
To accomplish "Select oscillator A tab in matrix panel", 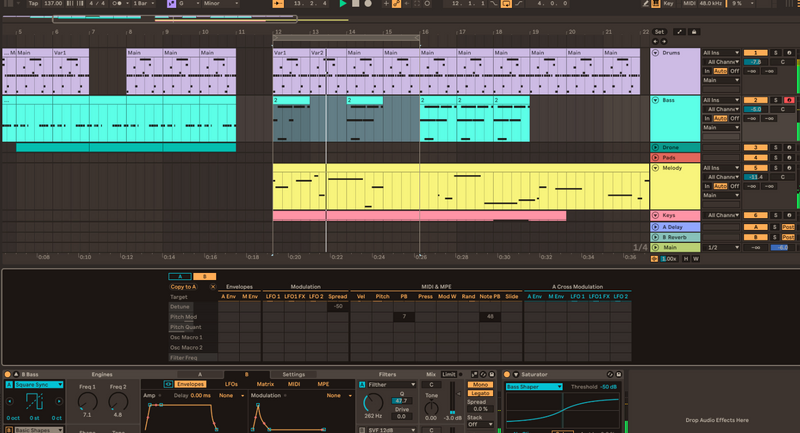I will click(x=180, y=276).
